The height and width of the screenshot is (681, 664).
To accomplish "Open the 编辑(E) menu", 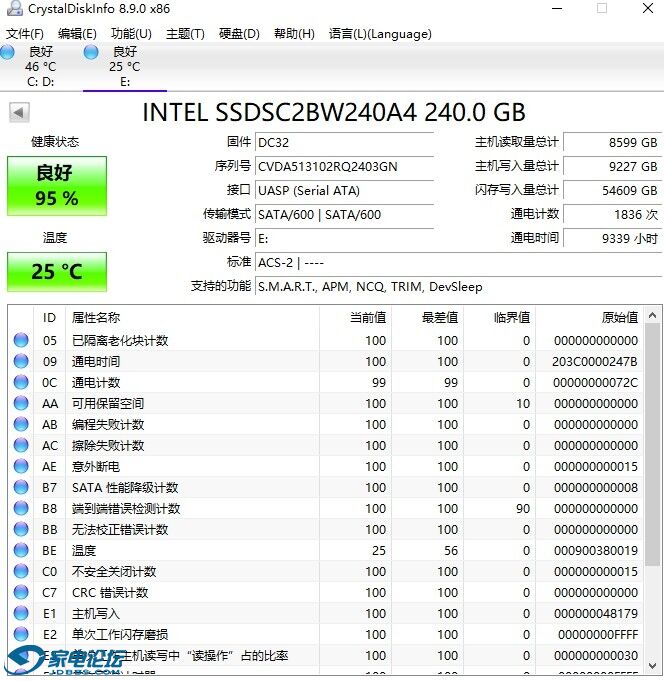I will (x=77, y=33).
